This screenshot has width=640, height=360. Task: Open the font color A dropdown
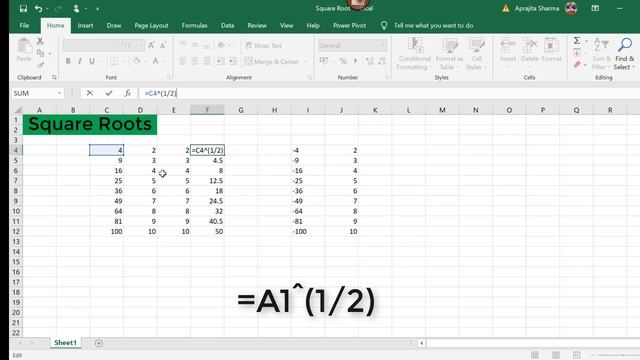[165, 61]
